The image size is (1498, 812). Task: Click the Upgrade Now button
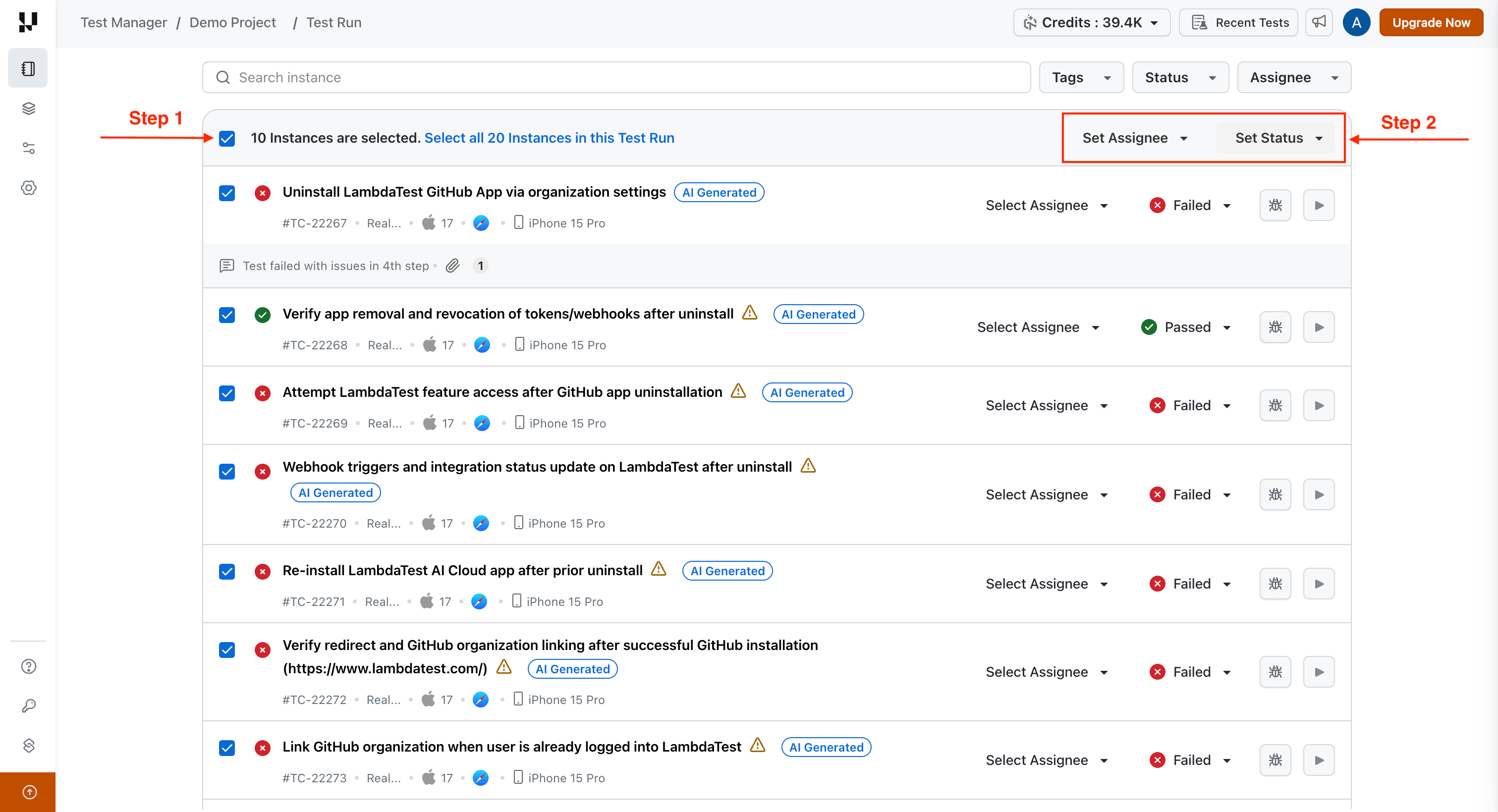point(1431,22)
